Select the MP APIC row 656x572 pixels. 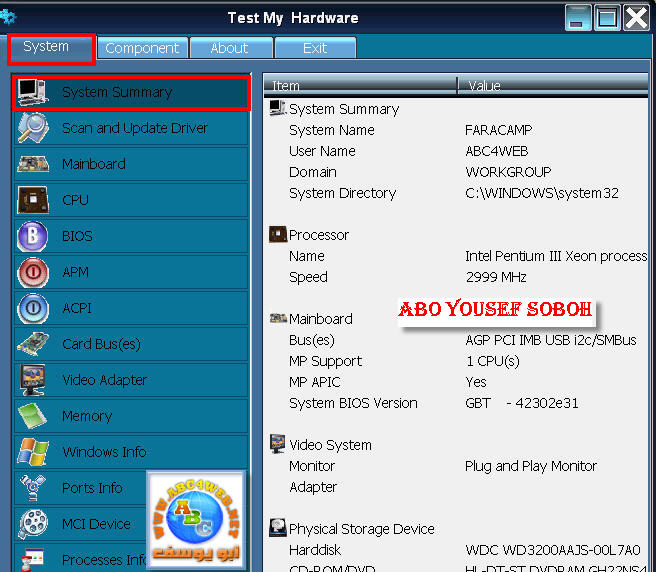pyautogui.click(x=456, y=382)
